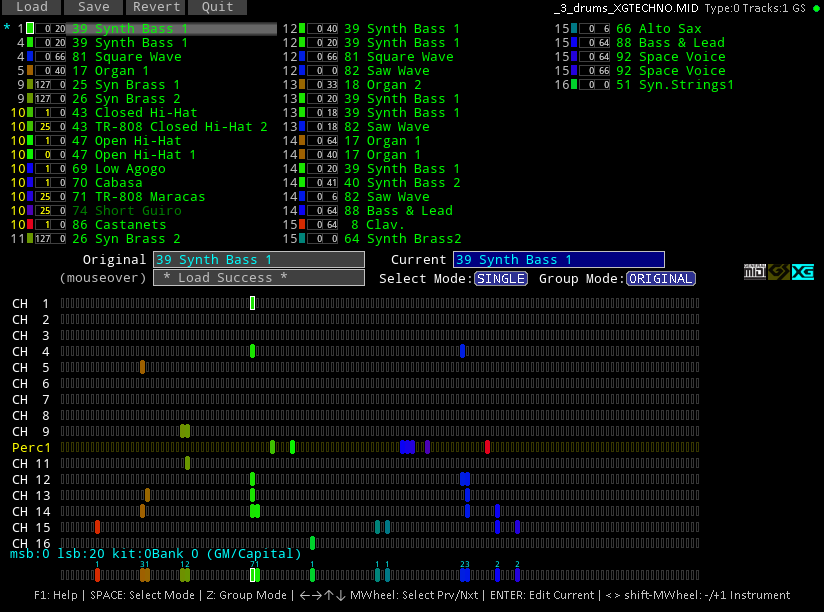Viewport: 824px width, 612px height.
Task: Toggle Select Mode SINGLE button
Action: click(x=500, y=279)
